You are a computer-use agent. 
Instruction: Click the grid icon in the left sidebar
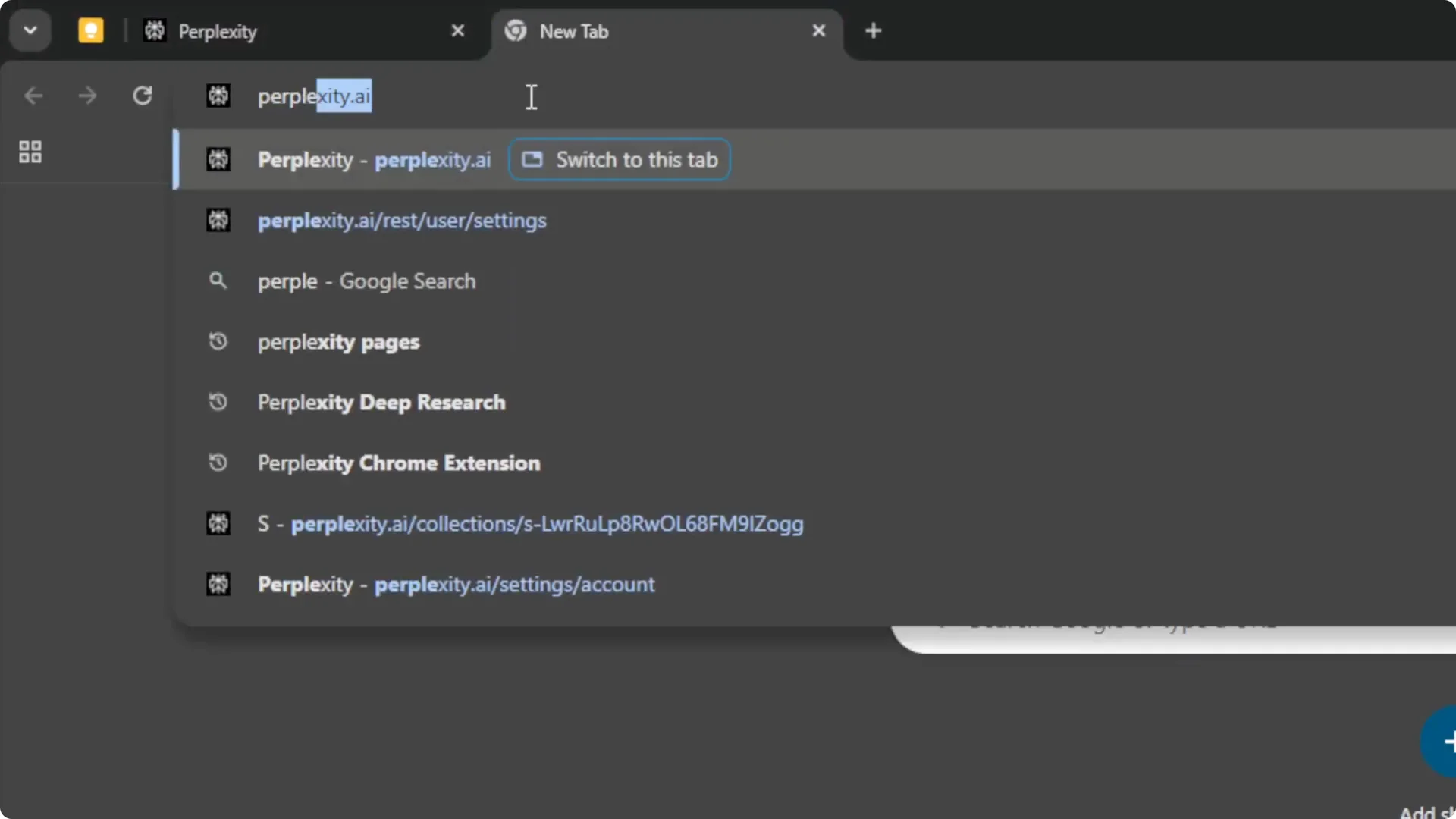(x=30, y=152)
